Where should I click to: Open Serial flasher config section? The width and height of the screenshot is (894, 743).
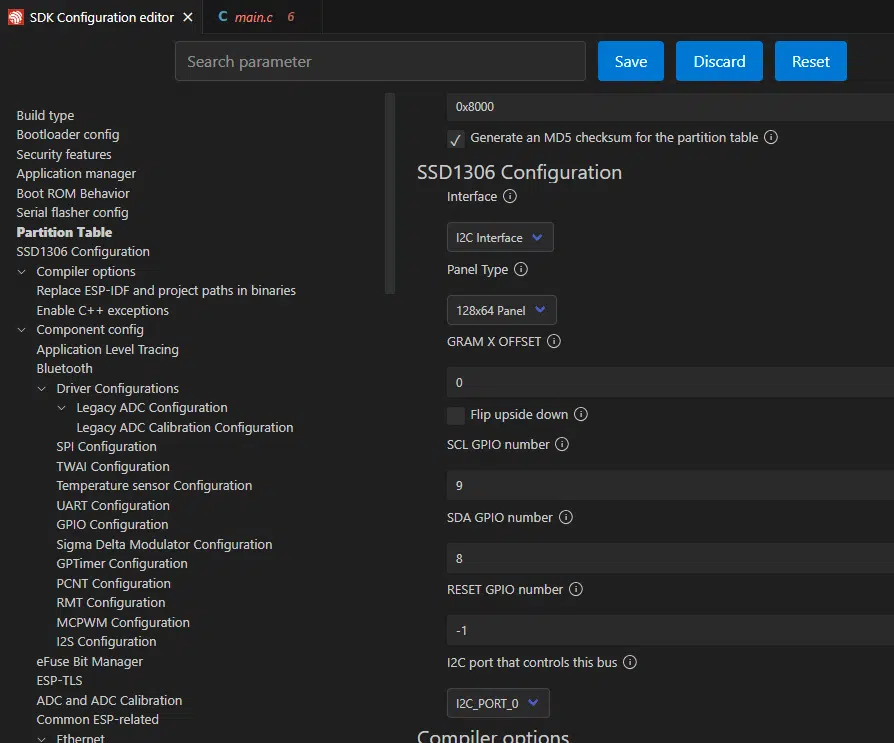pyautogui.click(x=72, y=213)
